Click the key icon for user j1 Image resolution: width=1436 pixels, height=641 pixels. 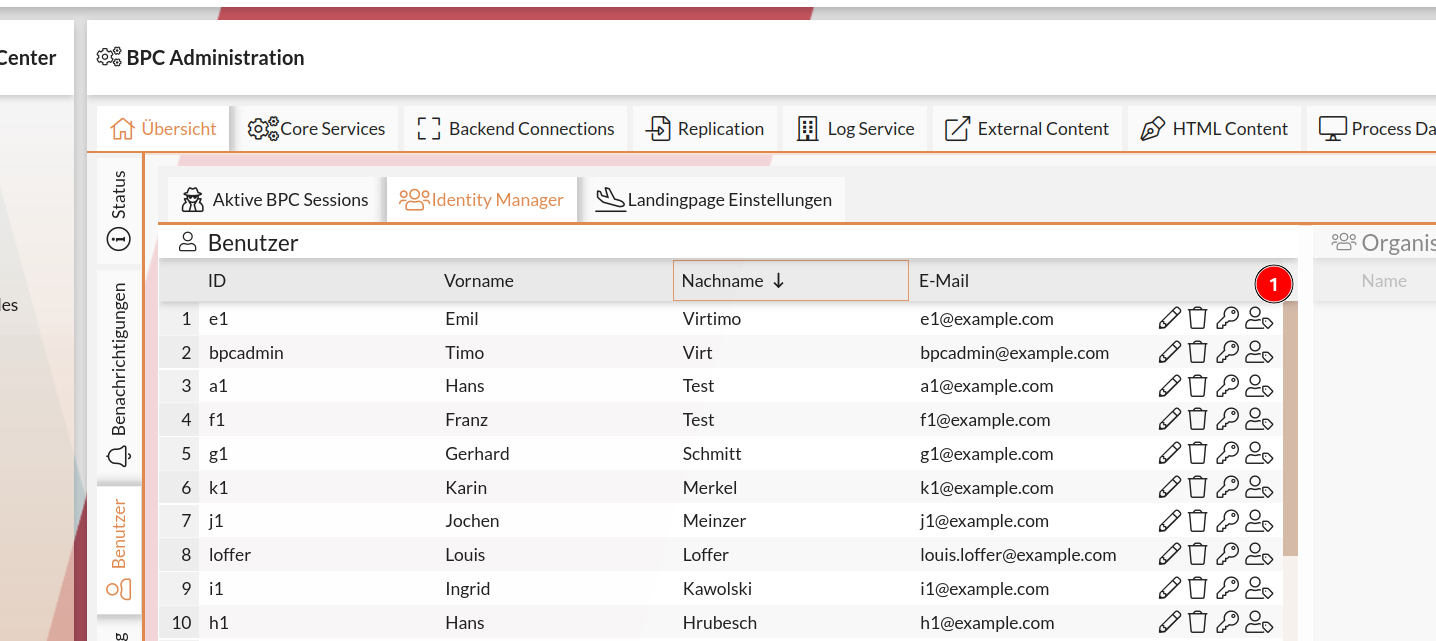(x=1227, y=521)
